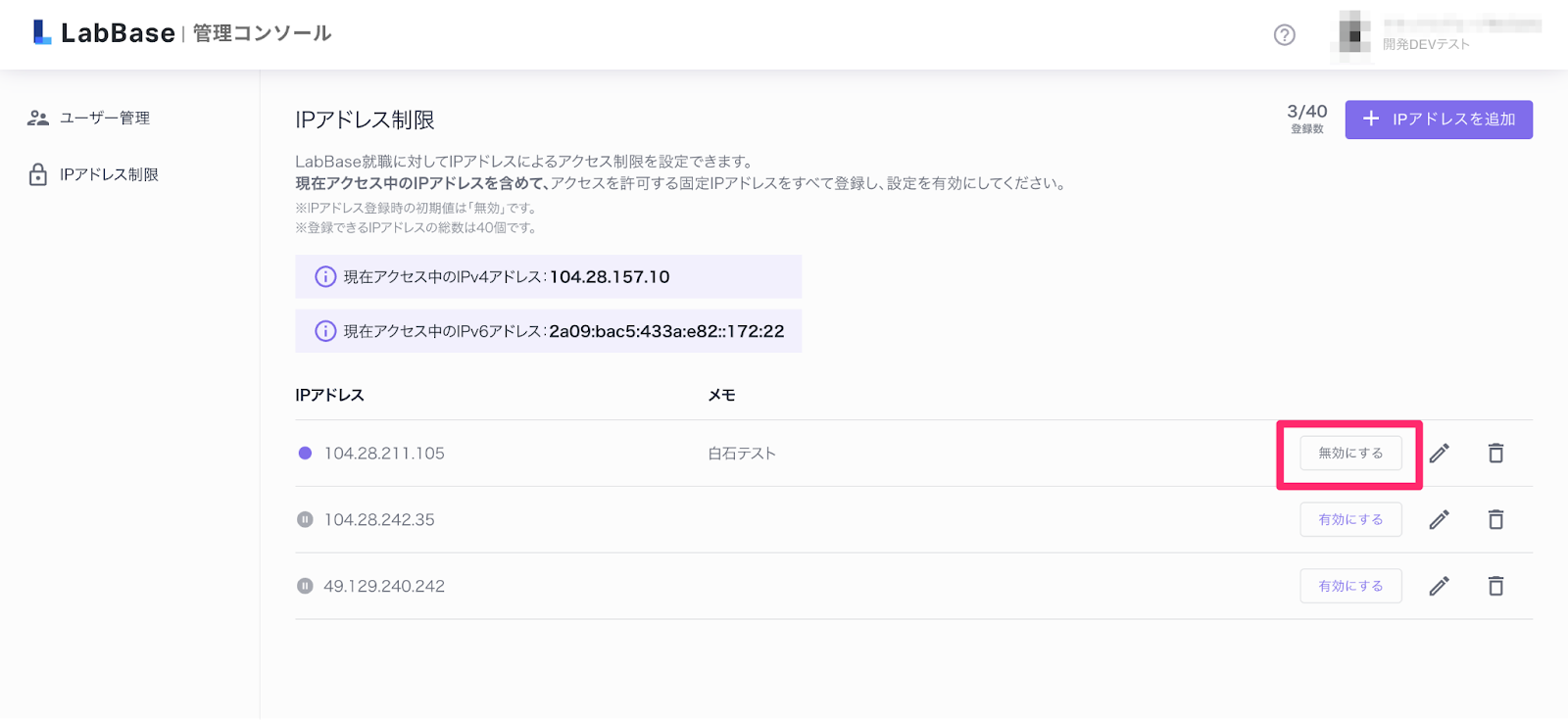
Task: Edit the 49.129.240.242 entry with pencil icon
Action: point(1439,587)
